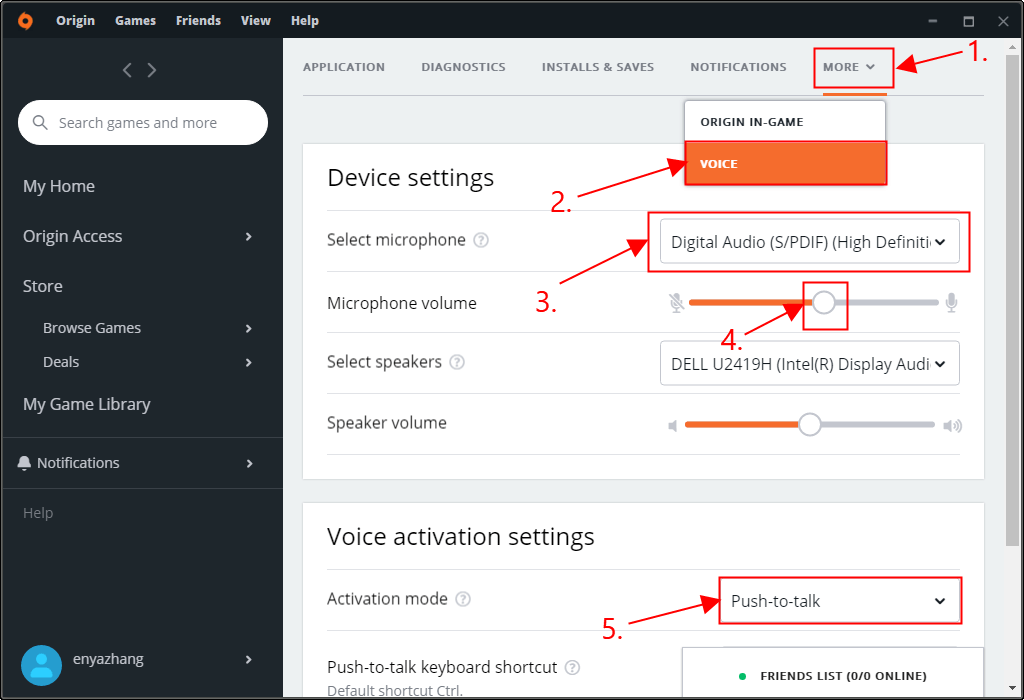
Task: Click the Speaker volume label
Action: 387,422
